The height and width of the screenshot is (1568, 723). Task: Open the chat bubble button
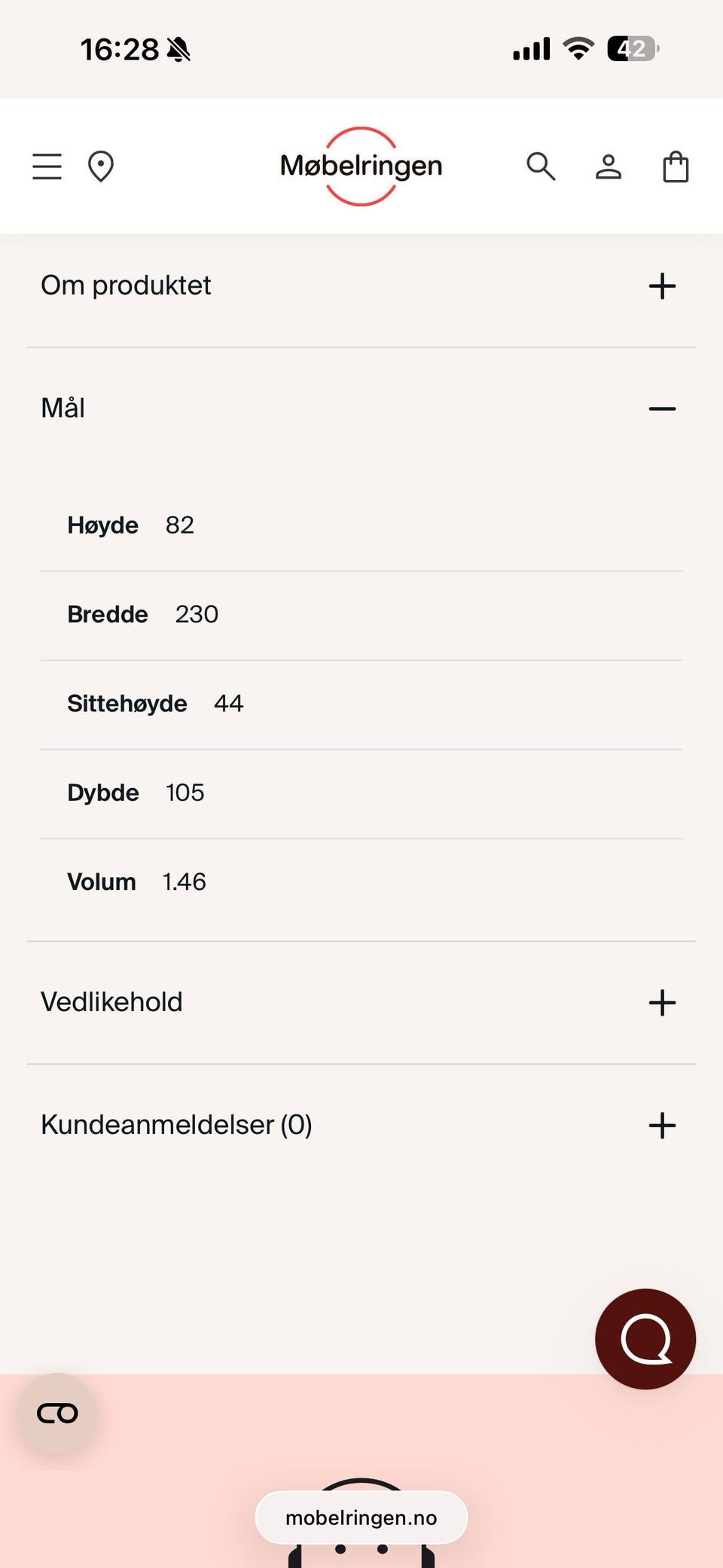pyautogui.click(x=645, y=1339)
